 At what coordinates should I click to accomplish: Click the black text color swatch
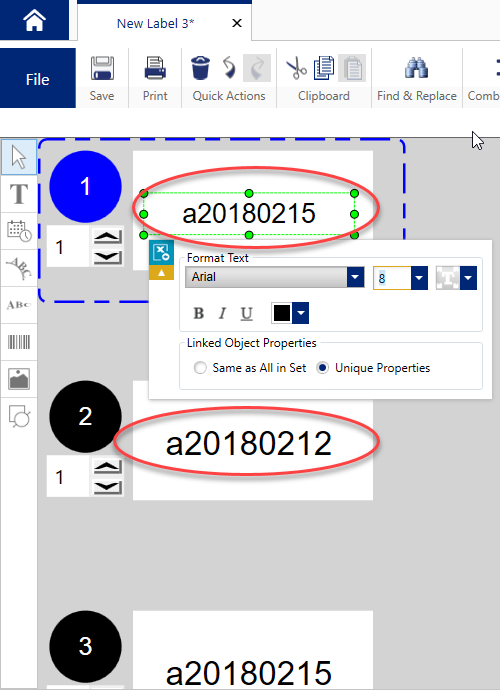pos(282,313)
